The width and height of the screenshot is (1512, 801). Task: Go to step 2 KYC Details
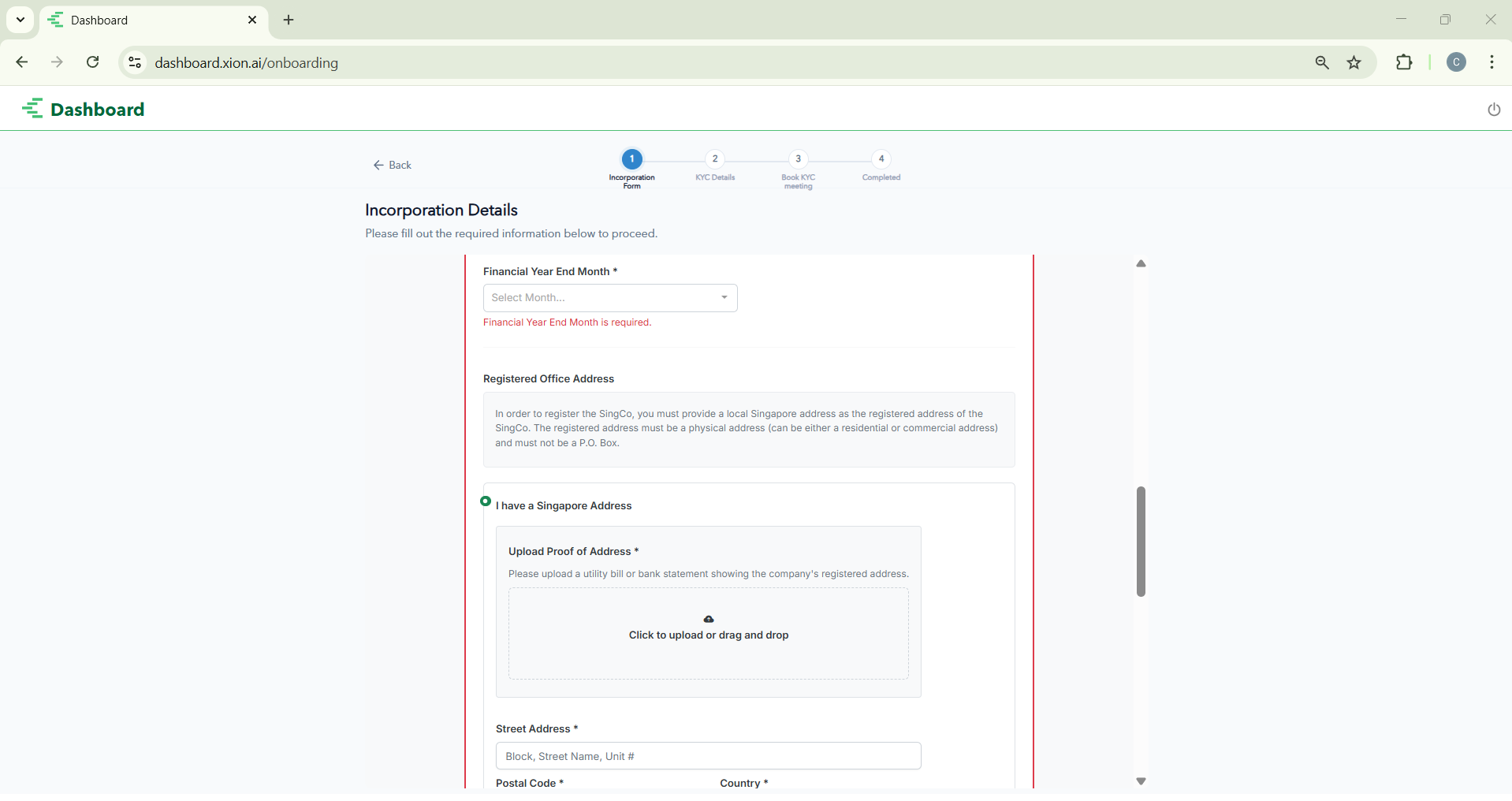[715, 159]
